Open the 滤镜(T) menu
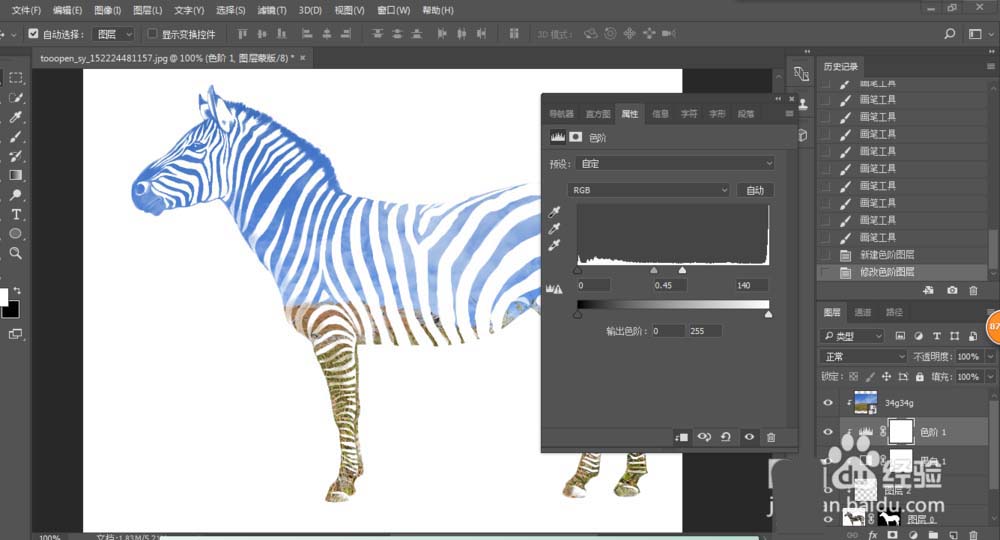Screen dimensions: 1000x540 (272, 10)
